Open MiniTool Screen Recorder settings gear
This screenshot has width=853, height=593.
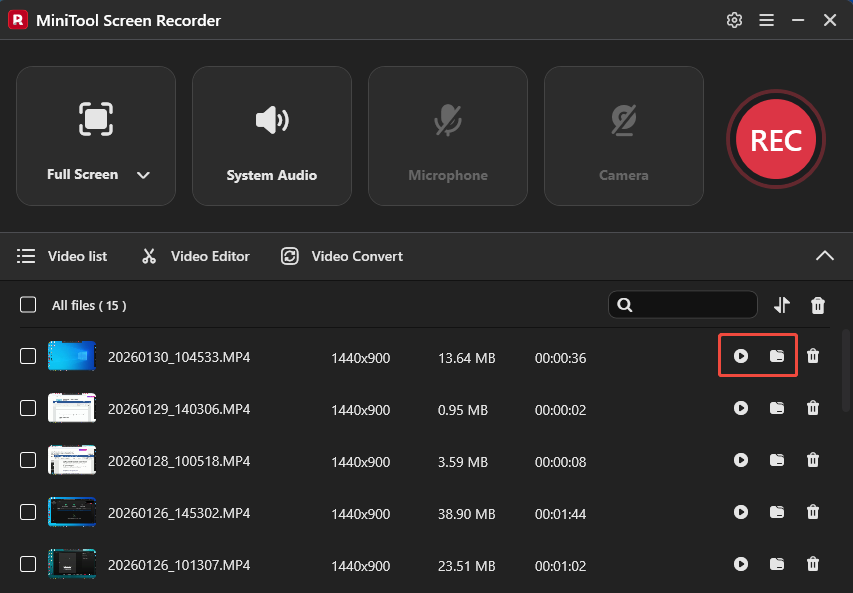[734, 19]
